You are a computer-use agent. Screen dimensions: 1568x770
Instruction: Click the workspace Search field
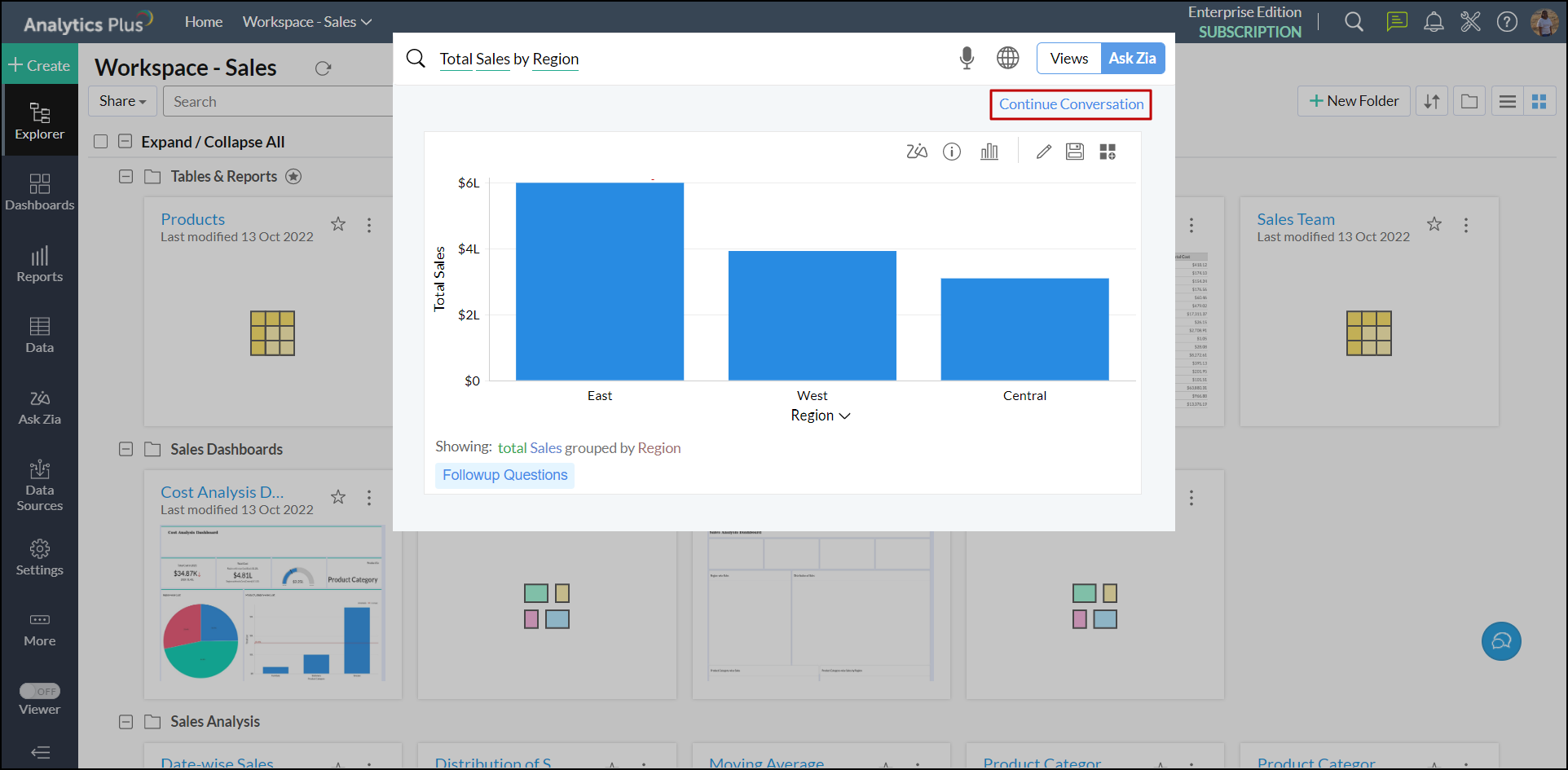tap(279, 102)
